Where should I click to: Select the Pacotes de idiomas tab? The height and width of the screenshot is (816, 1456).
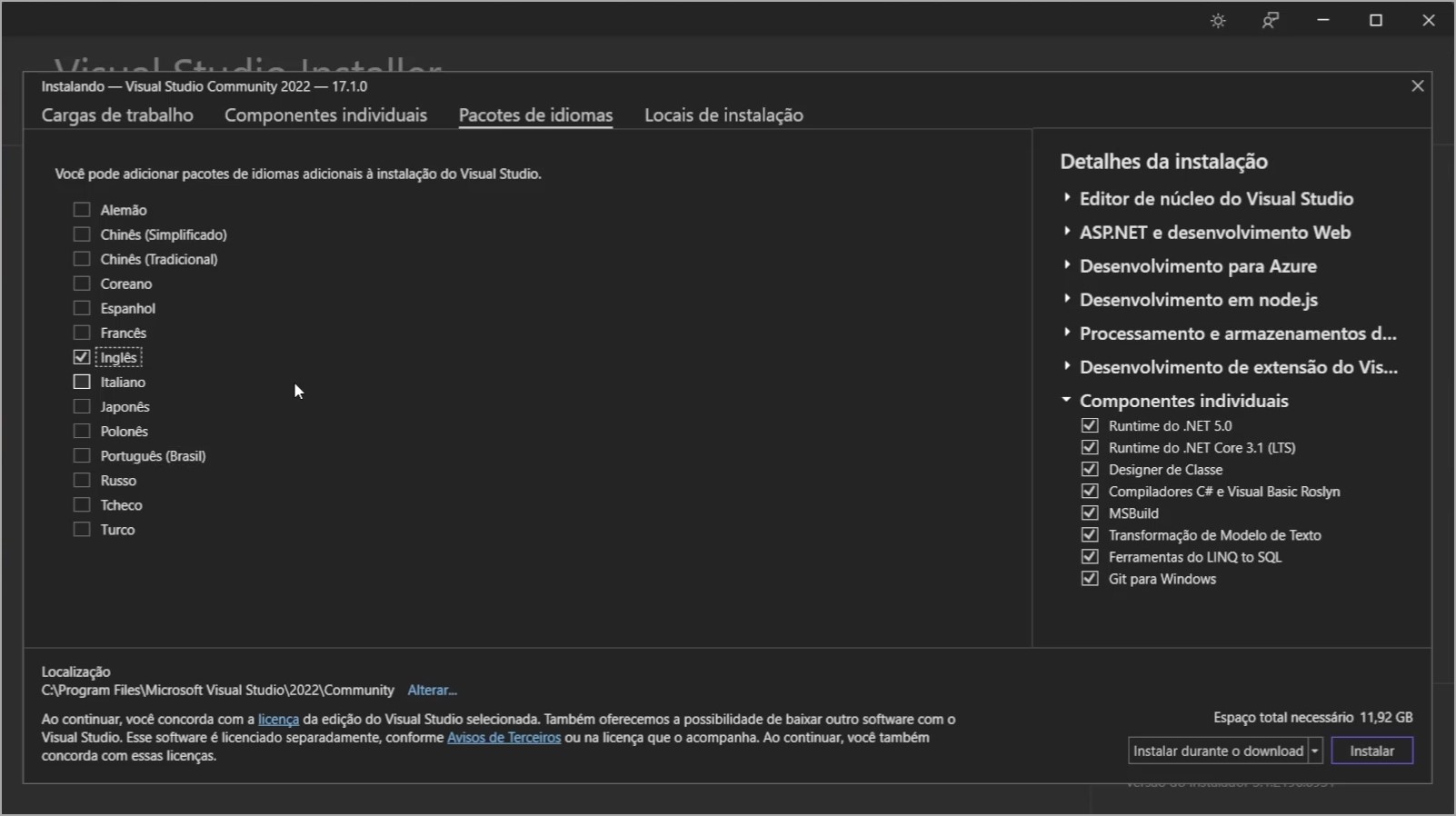point(535,115)
